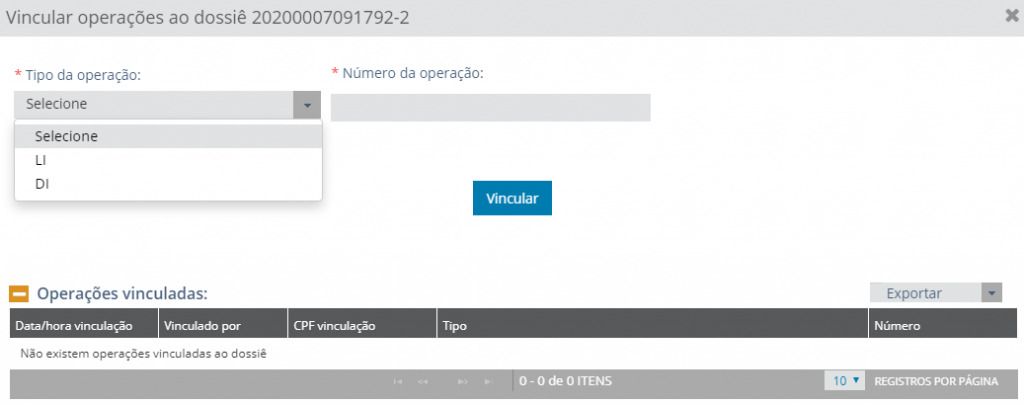The width and height of the screenshot is (1024, 405).
Task: Click the 'Tipo da operação:' label
Action: pyautogui.click(x=83, y=75)
